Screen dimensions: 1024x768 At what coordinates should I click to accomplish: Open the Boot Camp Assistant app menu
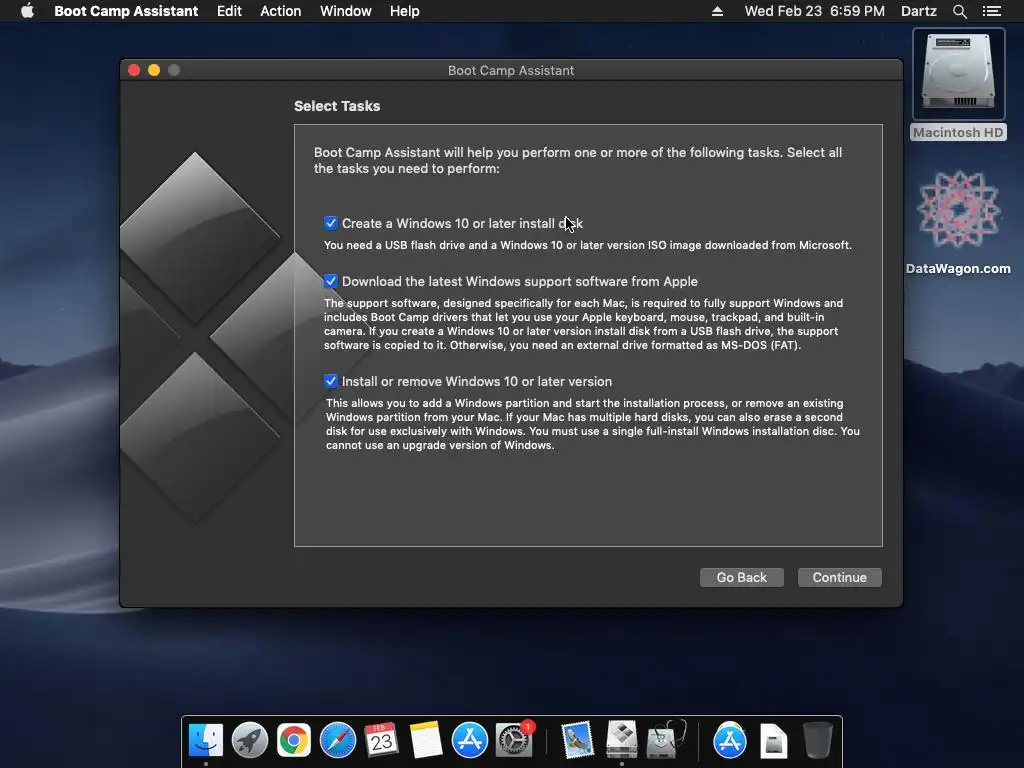coord(126,11)
